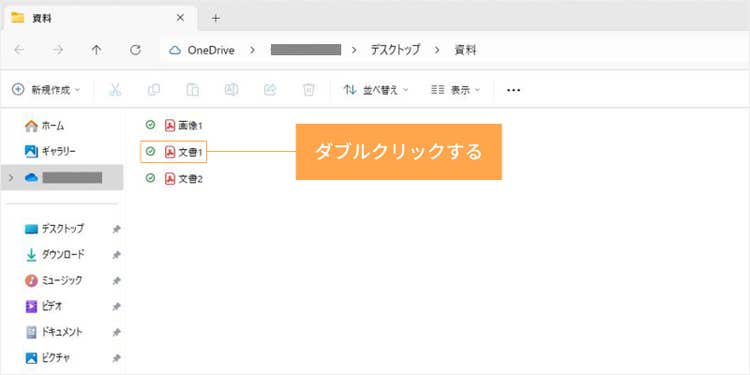
Task: Click the sync status checkmark for 文書1
Action: pyautogui.click(x=150, y=152)
